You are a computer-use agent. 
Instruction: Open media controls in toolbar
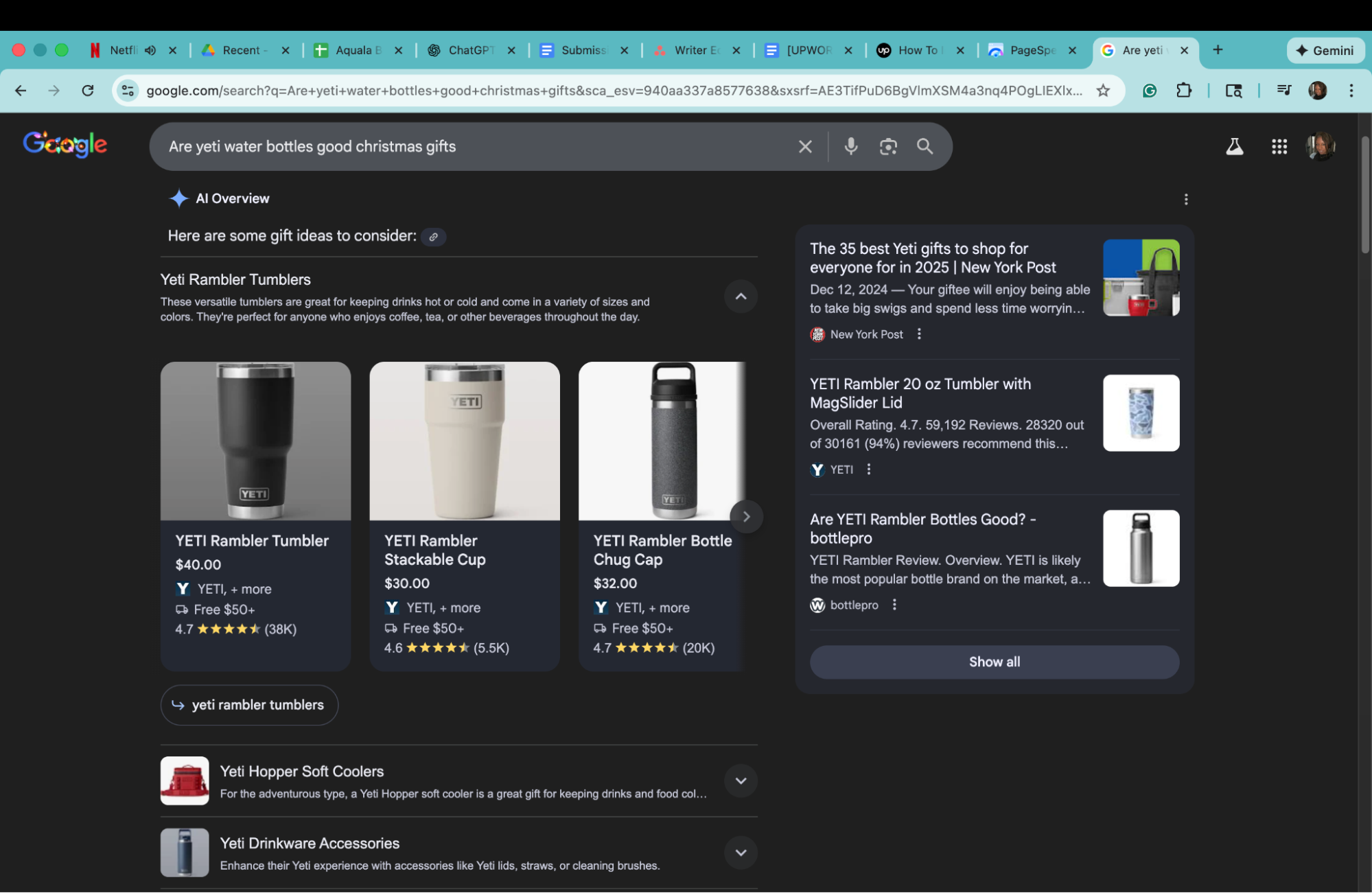pos(1284,91)
